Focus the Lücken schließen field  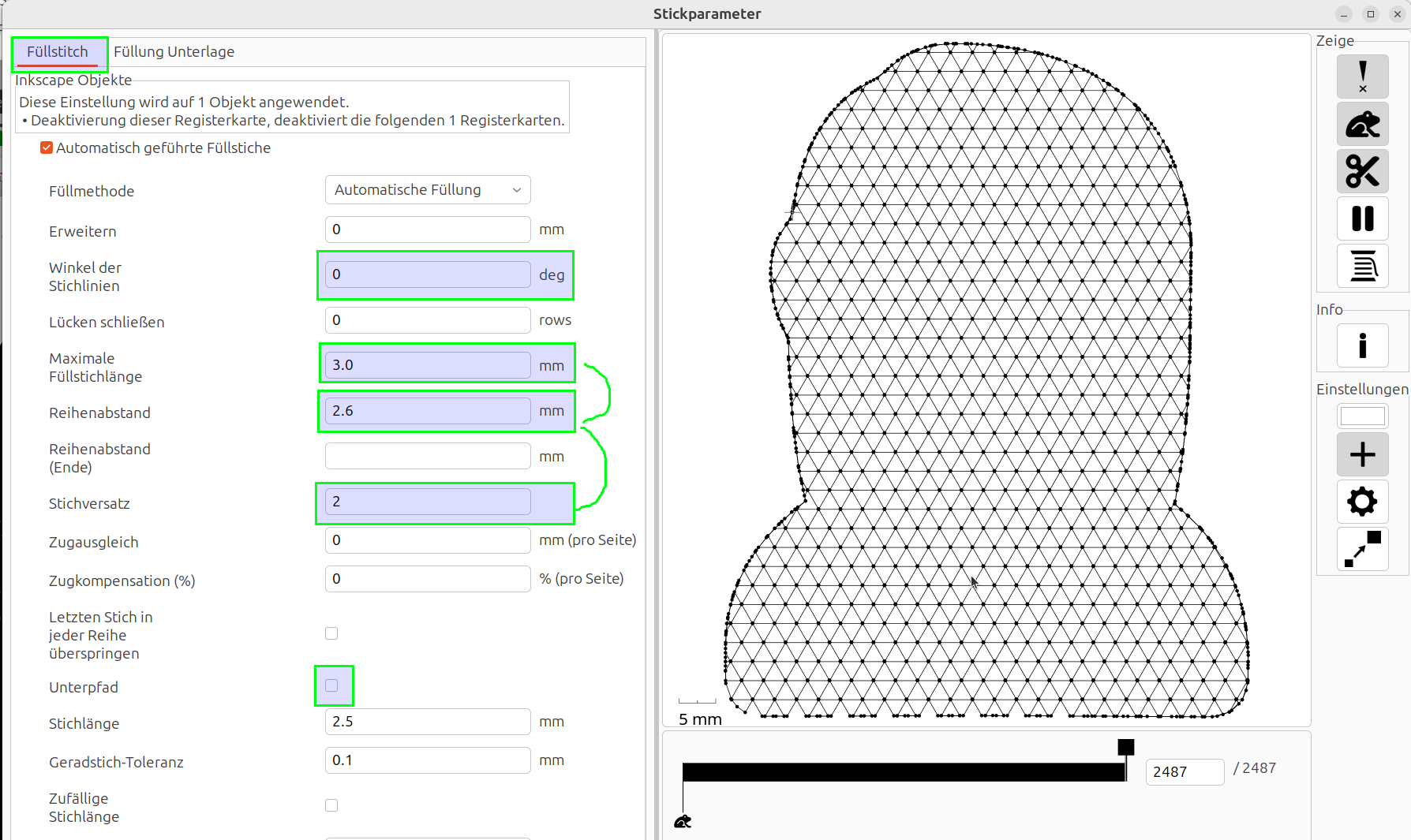428,320
